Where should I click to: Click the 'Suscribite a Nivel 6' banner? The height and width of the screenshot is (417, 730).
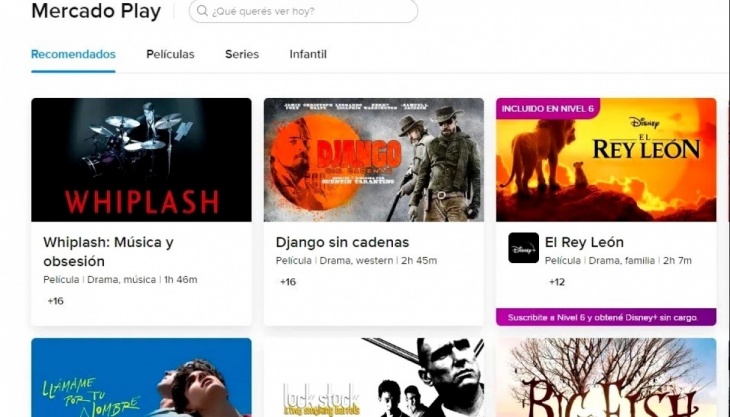click(606, 317)
